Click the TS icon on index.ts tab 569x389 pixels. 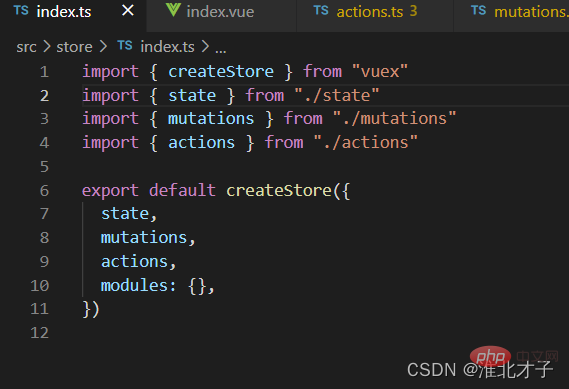[x=21, y=11]
